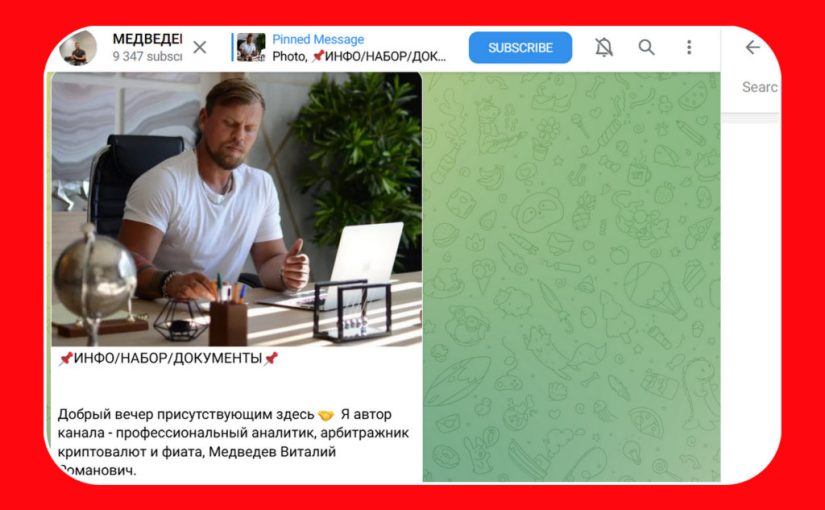Click the handshake emoji in message
Image resolution: width=825 pixels, height=510 pixels.
click(x=326, y=415)
